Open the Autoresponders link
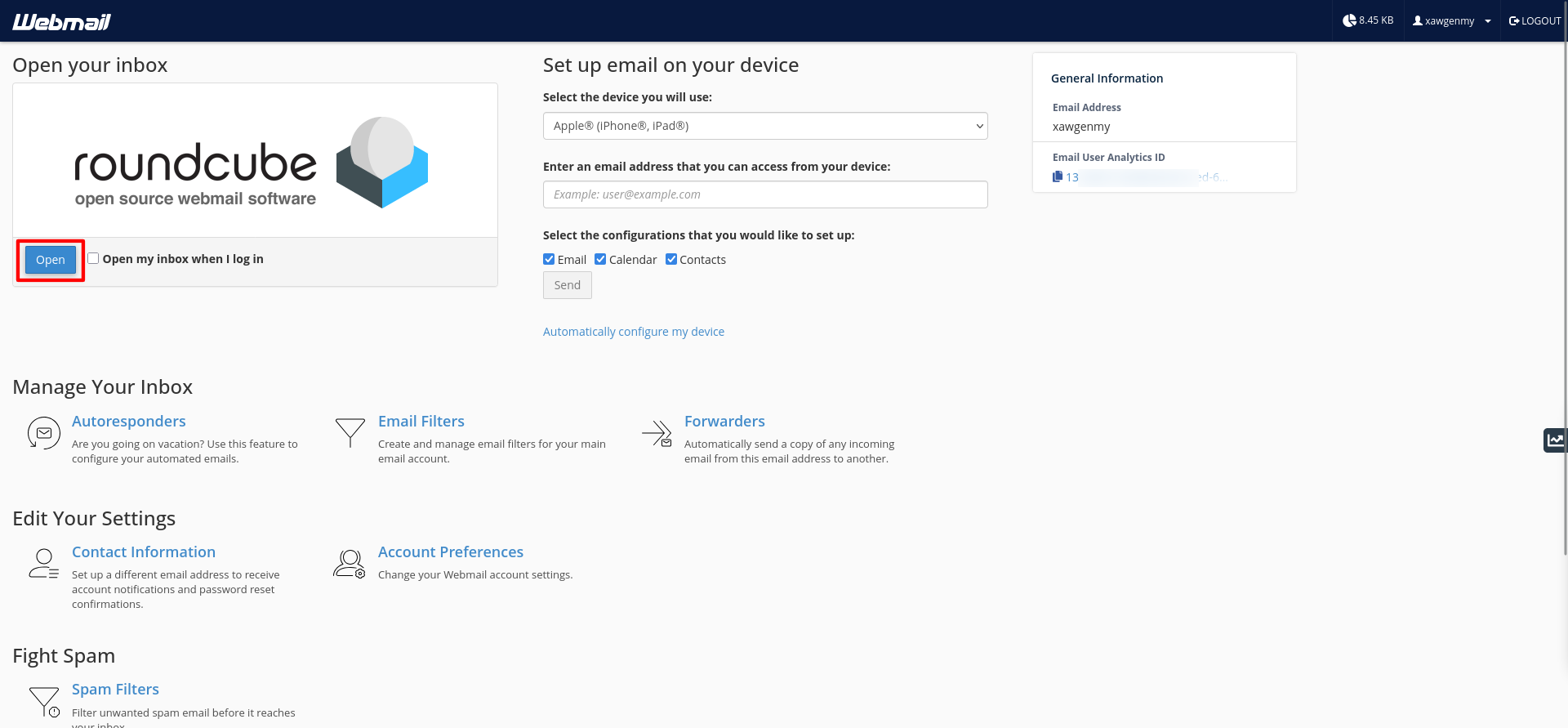Screen dimensions: 1568x728 [129, 422]
